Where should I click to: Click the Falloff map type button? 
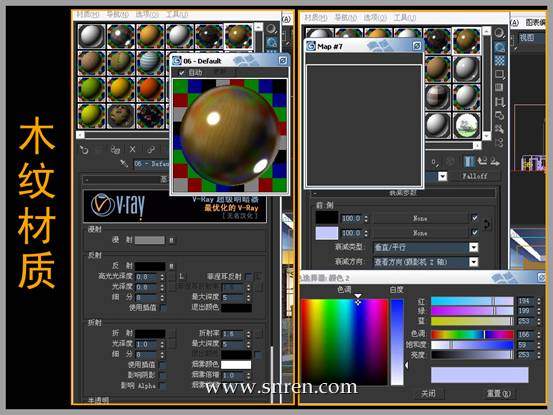475,176
